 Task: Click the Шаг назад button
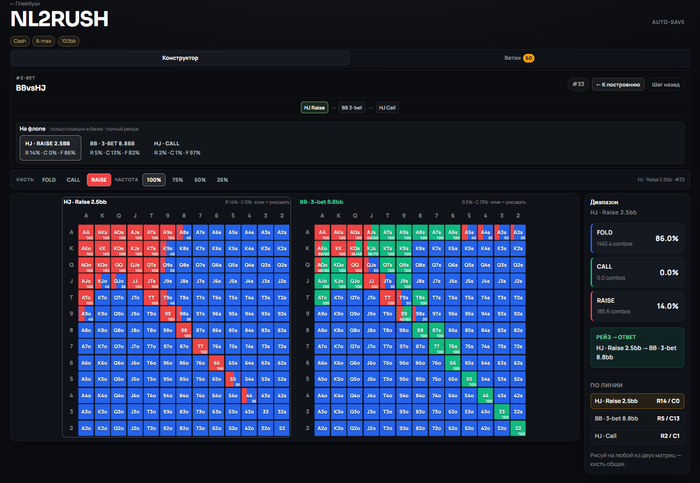[666, 84]
